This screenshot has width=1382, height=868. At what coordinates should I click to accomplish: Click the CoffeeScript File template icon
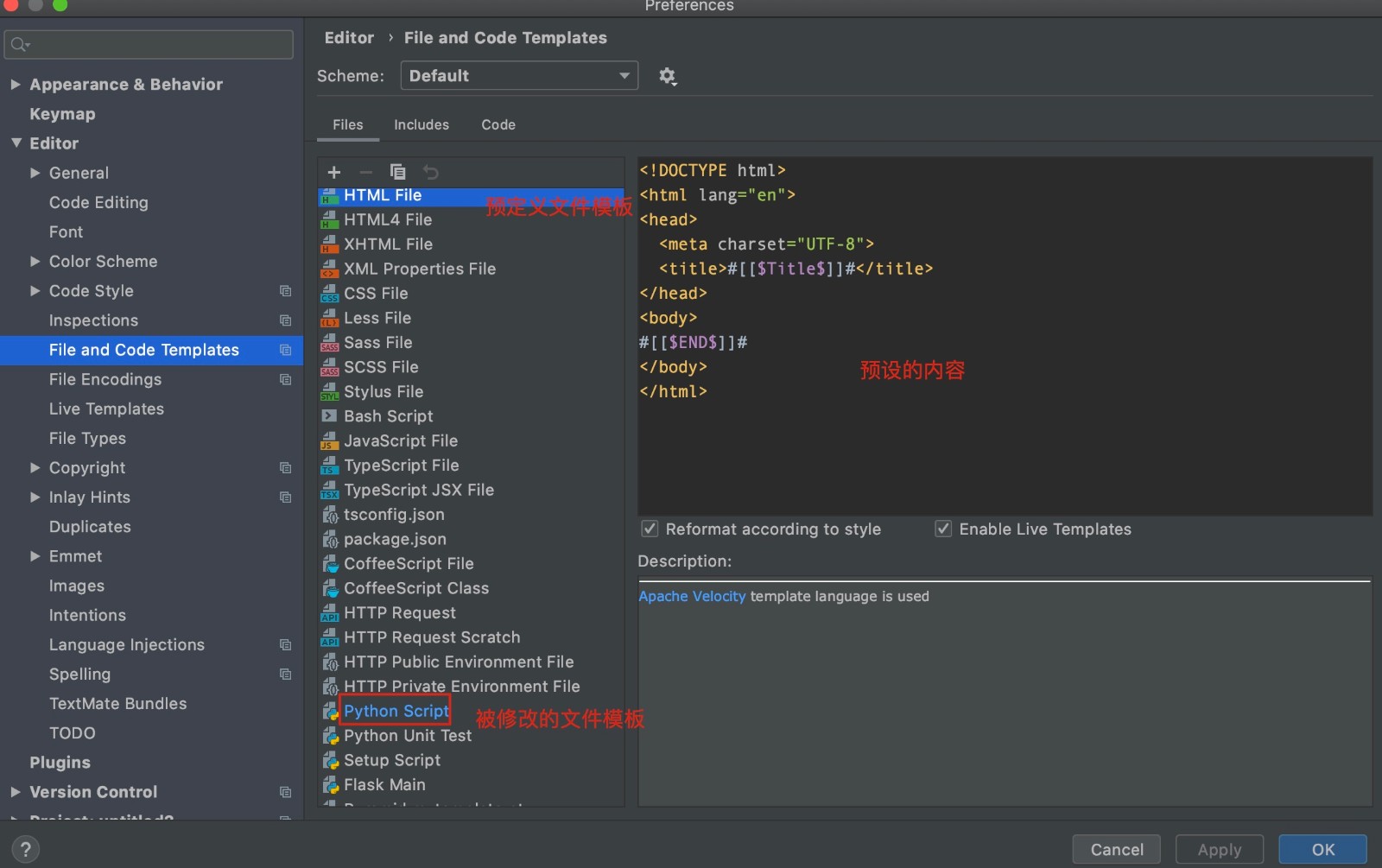329,564
